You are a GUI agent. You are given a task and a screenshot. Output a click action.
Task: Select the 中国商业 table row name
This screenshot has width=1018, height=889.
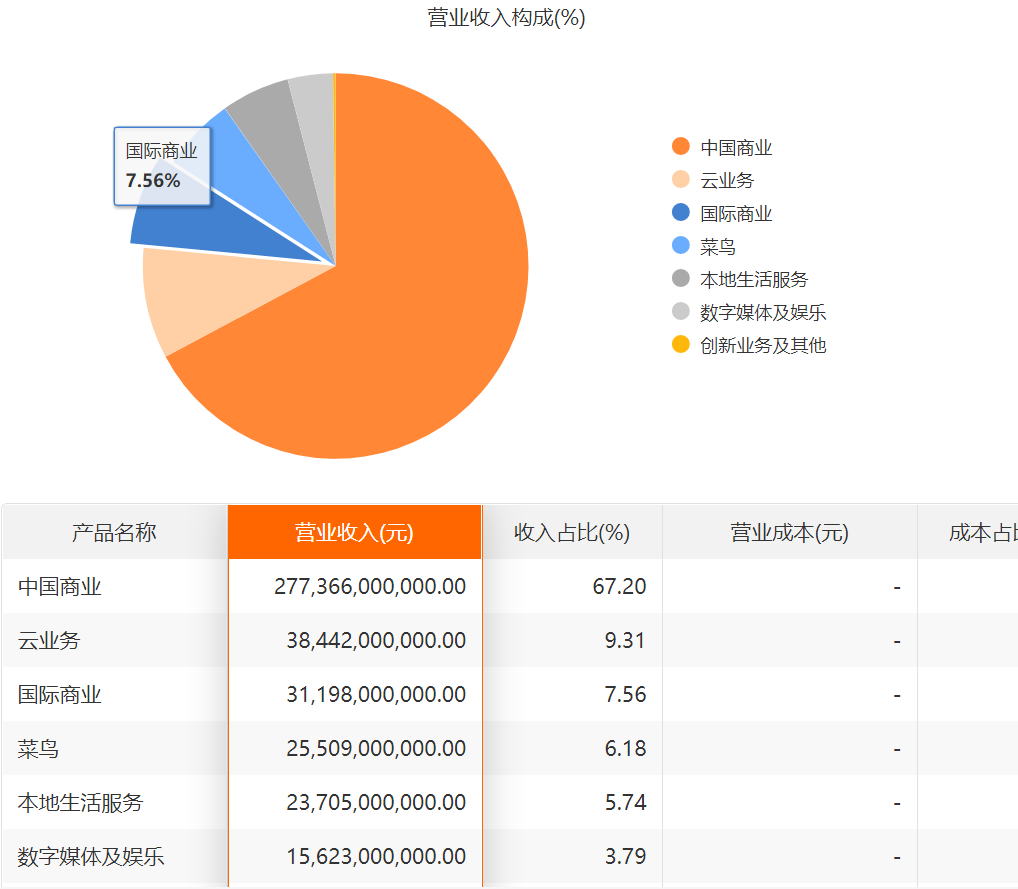click(60, 587)
